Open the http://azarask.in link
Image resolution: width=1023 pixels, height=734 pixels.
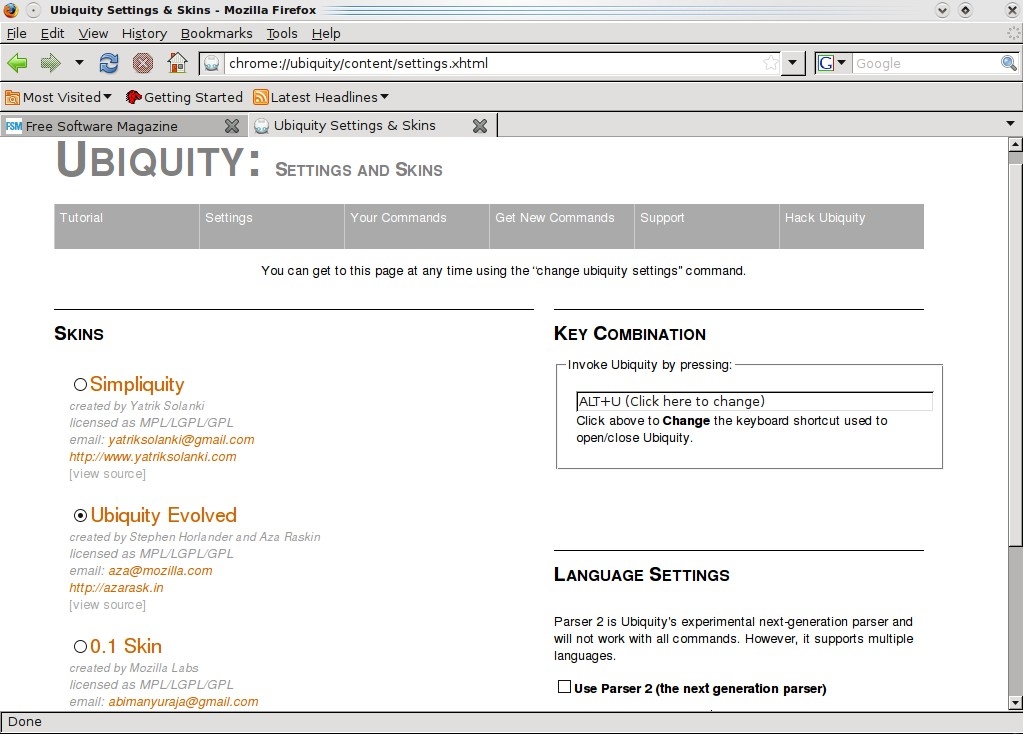click(116, 587)
